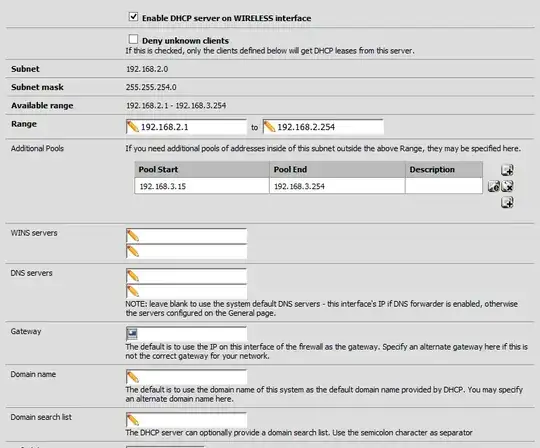Click the Enable DHCP server on WIRELESS label
Image resolution: width=540 pixels, height=448 pixels.
(x=227, y=18)
